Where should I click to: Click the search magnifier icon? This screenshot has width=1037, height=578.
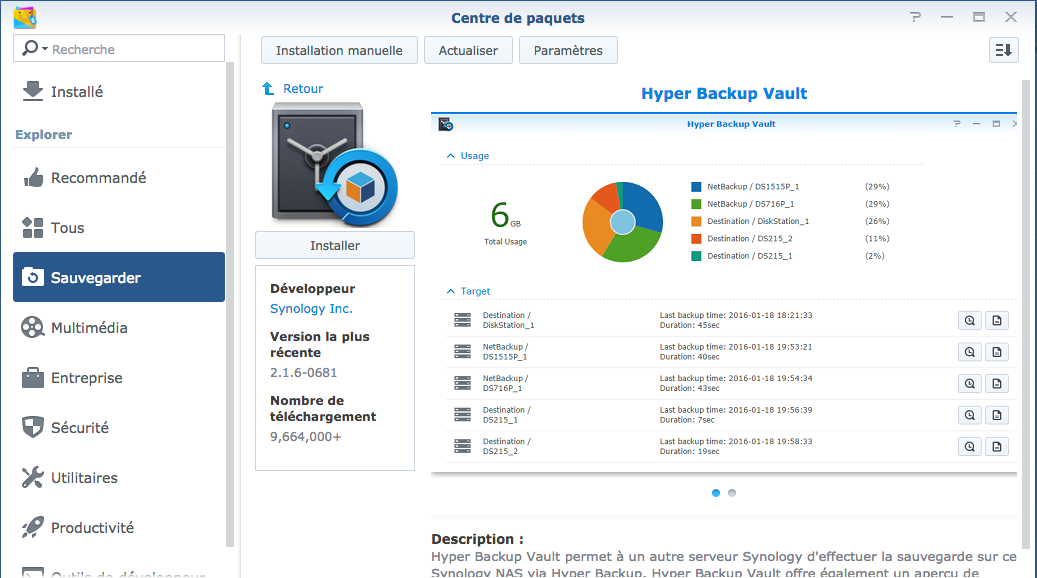(30, 48)
